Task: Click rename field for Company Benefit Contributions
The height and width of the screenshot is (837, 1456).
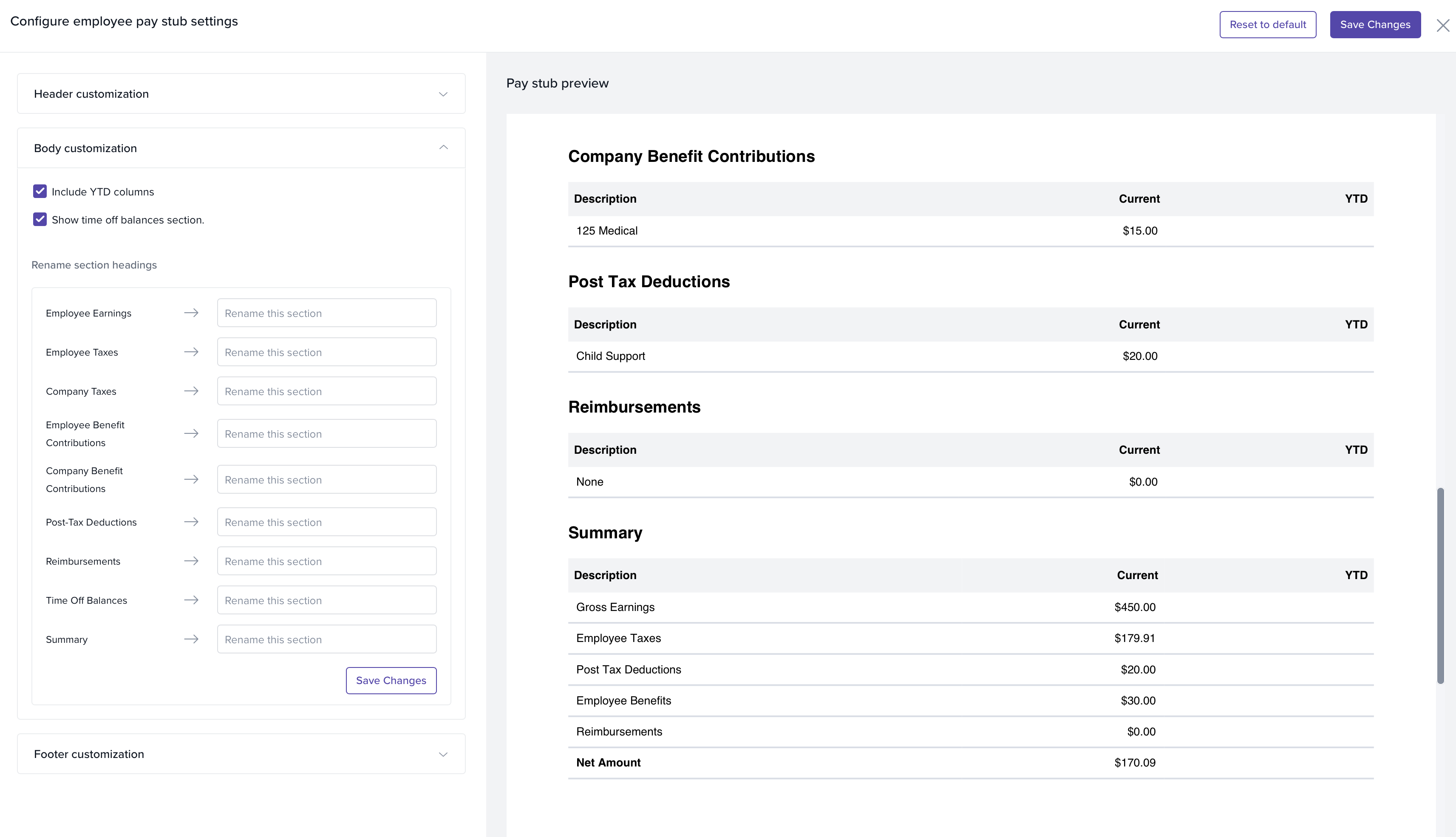Action: point(327,480)
